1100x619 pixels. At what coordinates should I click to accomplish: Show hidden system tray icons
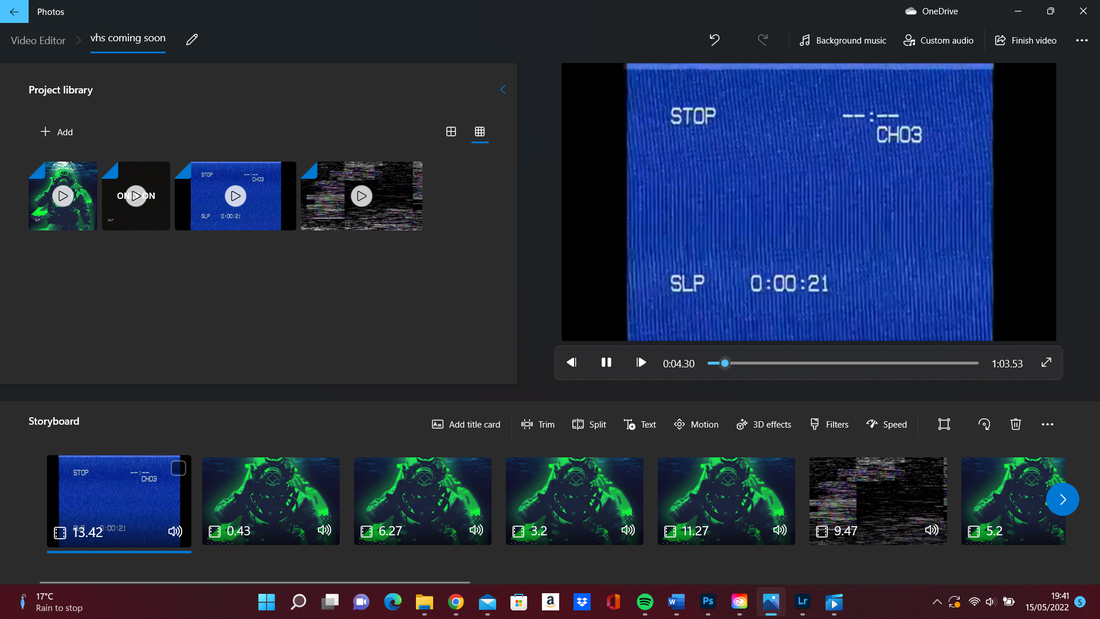937,602
